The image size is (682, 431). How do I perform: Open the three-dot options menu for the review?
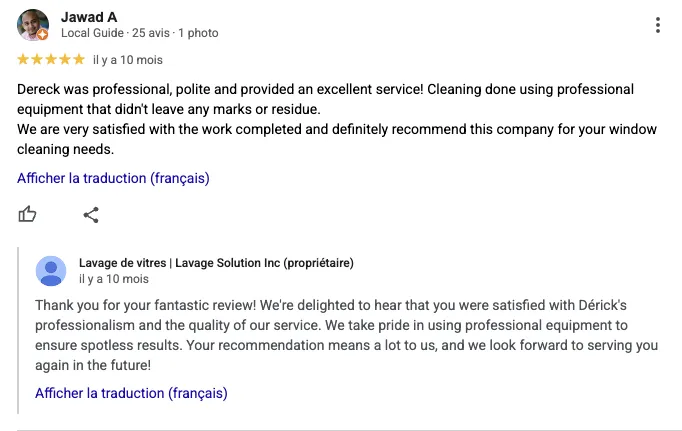tap(658, 25)
